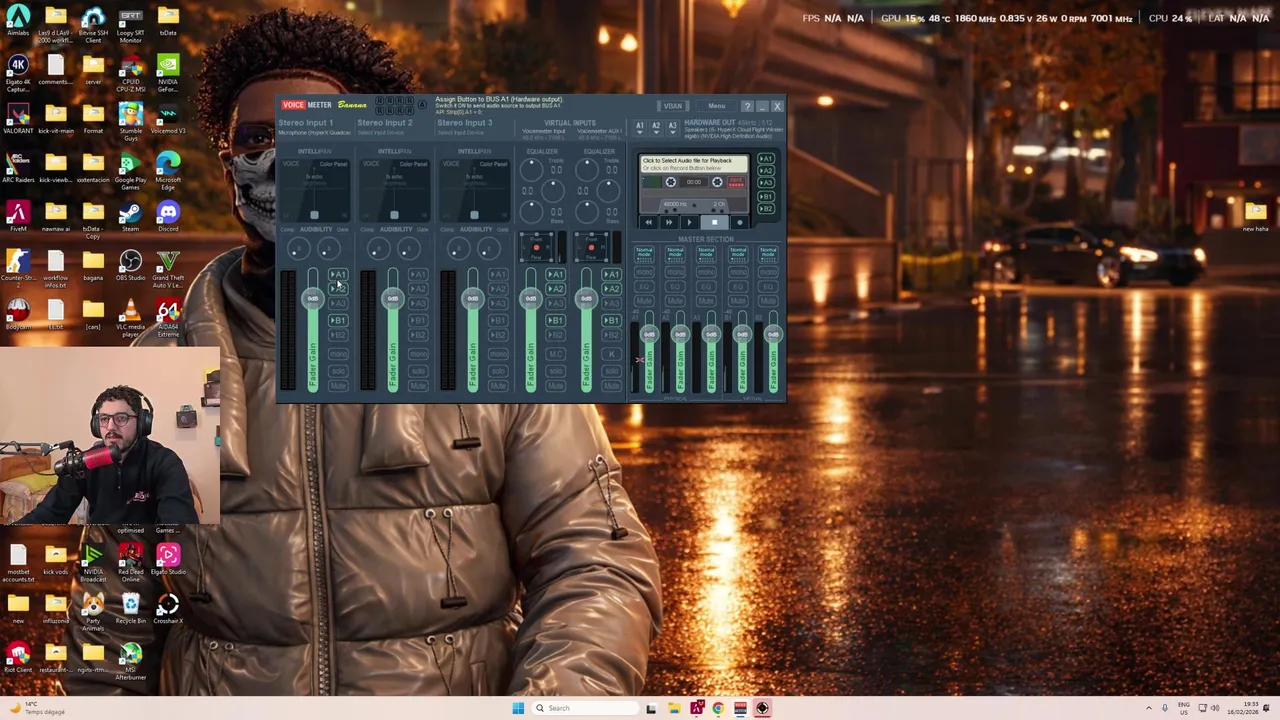1280x720 pixels.
Task: Open the Chrome taskbar icon
Action: [x=718, y=708]
